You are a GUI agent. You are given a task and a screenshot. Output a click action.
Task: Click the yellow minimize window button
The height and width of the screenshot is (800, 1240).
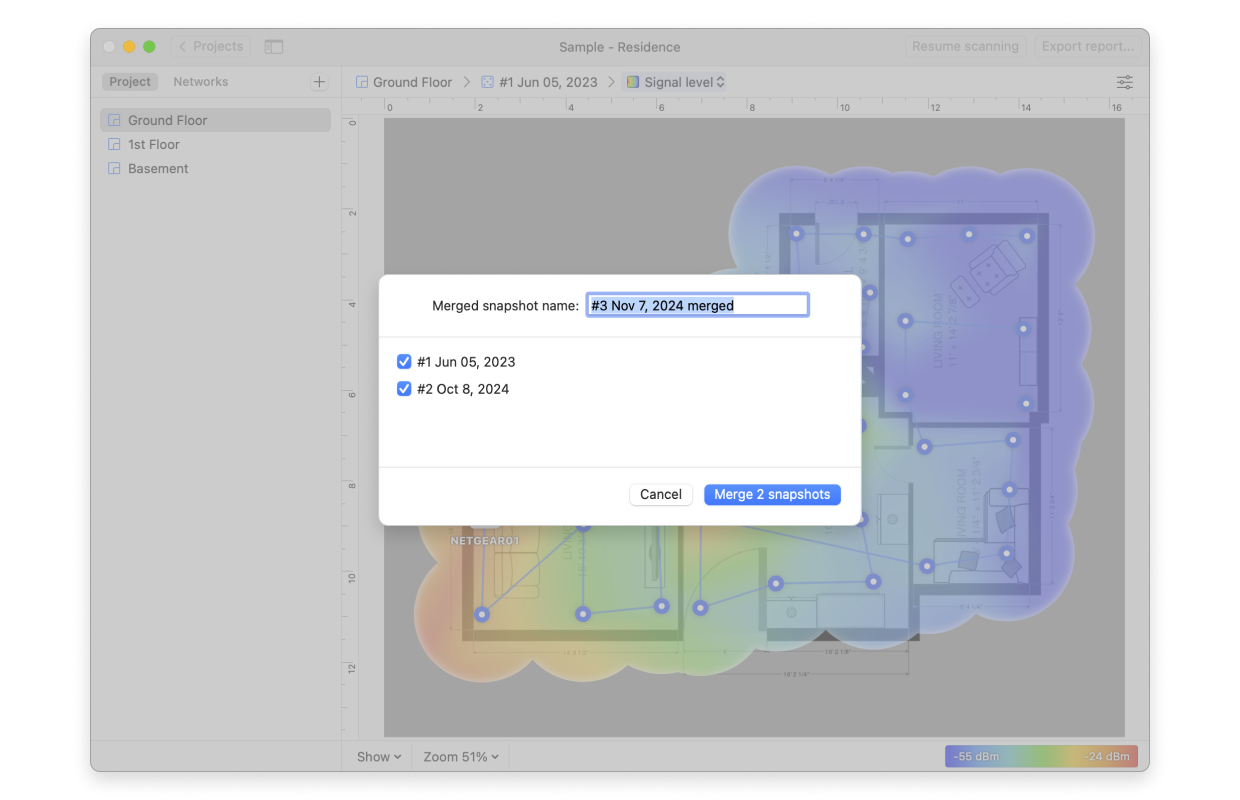pos(129,47)
